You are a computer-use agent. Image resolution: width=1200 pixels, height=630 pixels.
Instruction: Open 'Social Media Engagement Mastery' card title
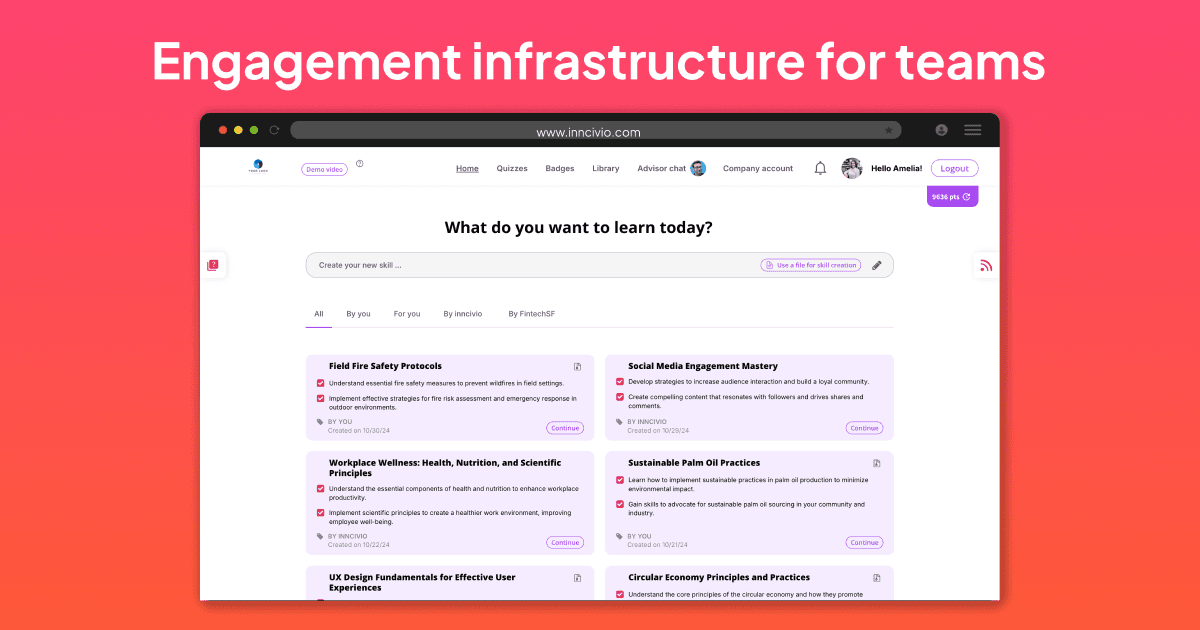pyautogui.click(x=703, y=366)
